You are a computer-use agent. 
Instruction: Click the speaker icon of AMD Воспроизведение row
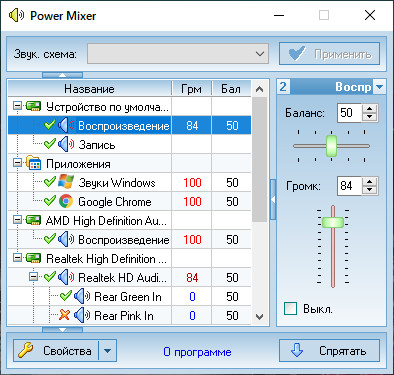pyautogui.click(x=66, y=239)
